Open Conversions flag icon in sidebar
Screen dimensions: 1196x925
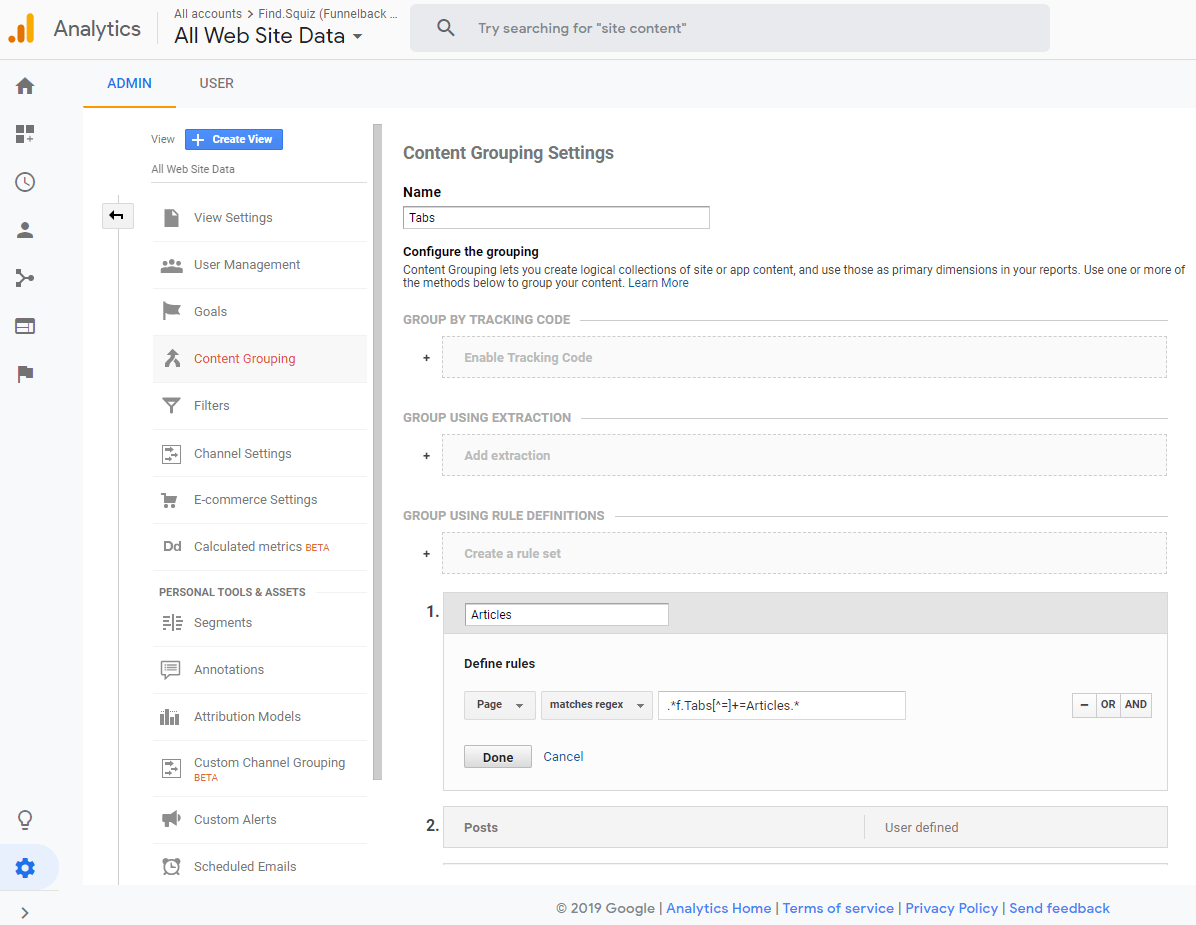[25, 374]
